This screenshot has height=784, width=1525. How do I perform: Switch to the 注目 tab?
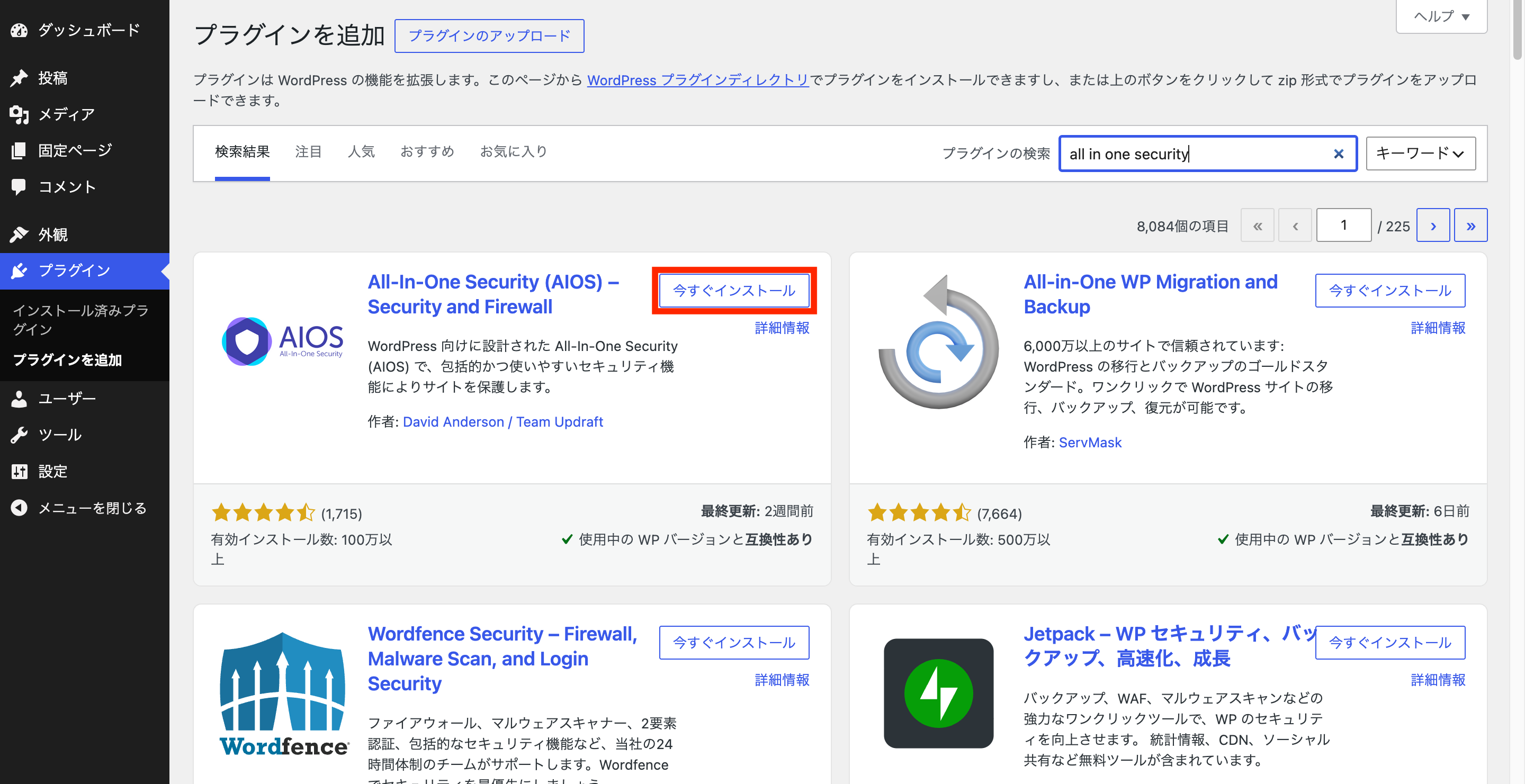coord(308,151)
